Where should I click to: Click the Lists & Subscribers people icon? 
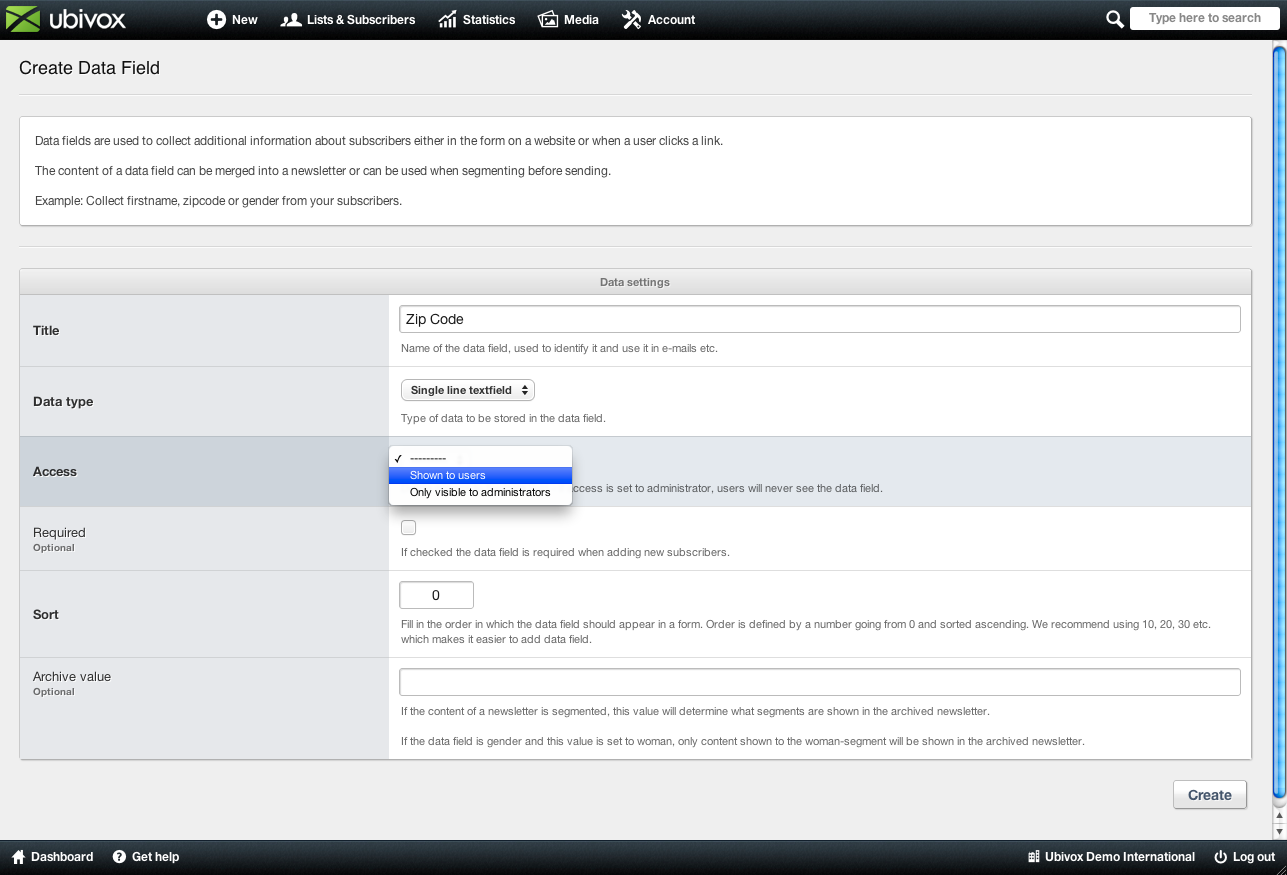click(291, 19)
